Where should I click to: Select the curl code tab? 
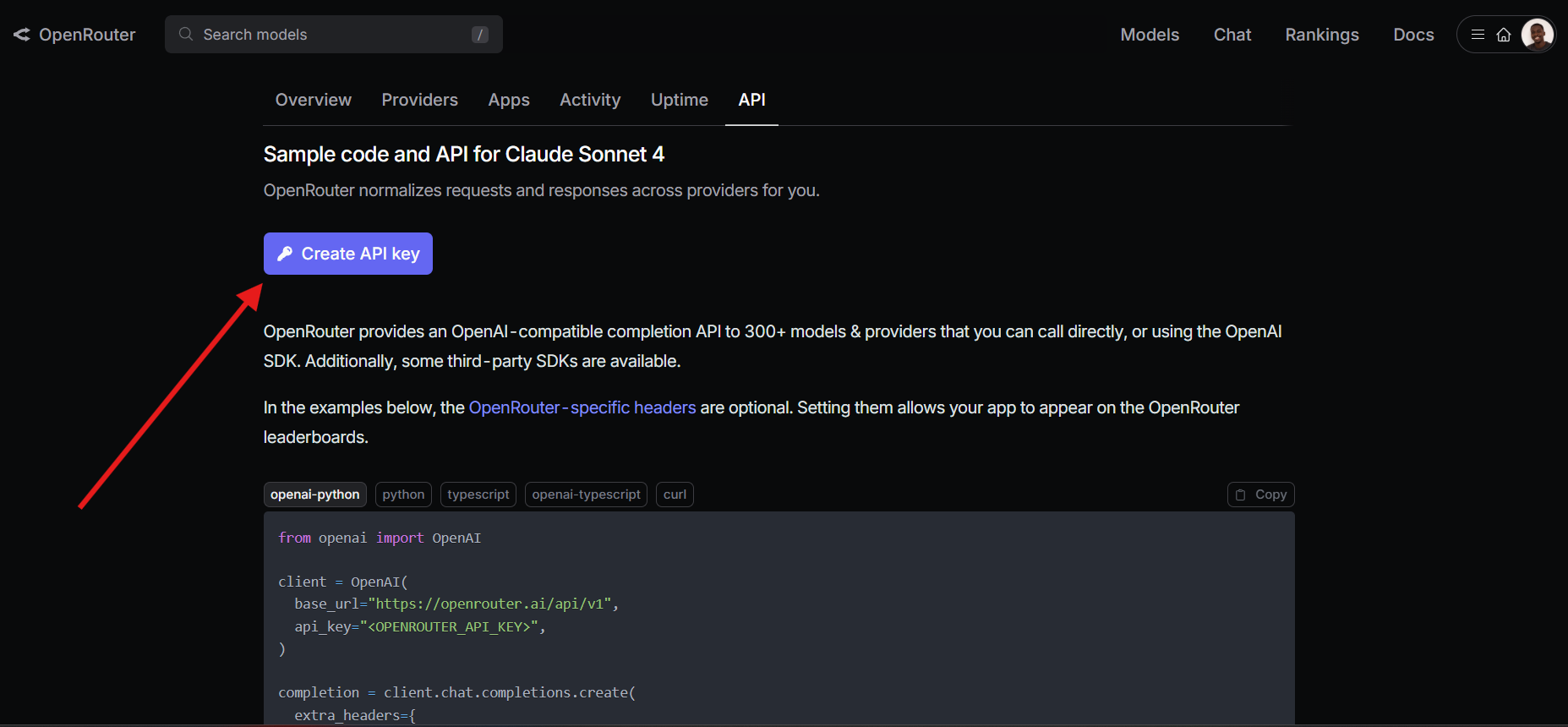click(x=675, y=495)
